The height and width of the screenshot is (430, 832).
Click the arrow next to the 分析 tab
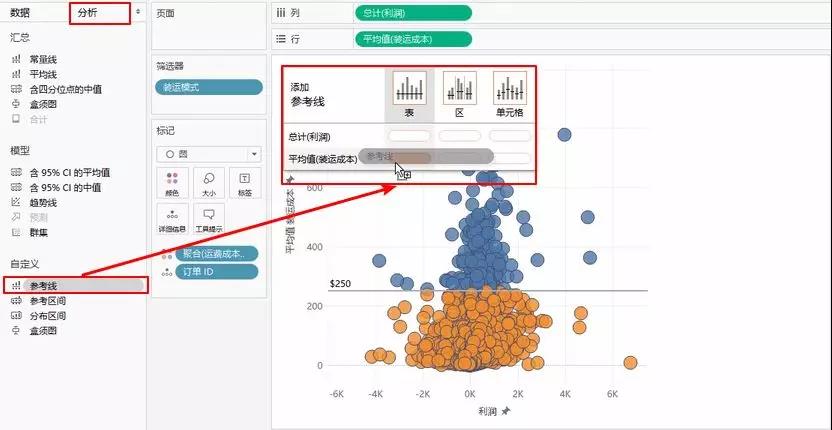tap(137, 14)
